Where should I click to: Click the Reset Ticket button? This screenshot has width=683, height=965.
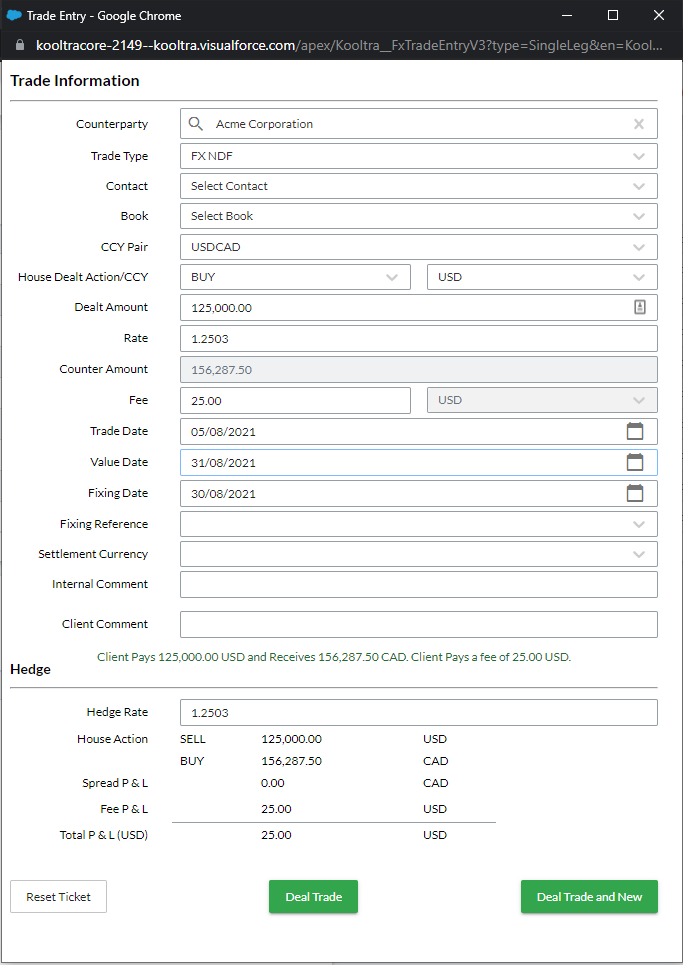point(58,897)
